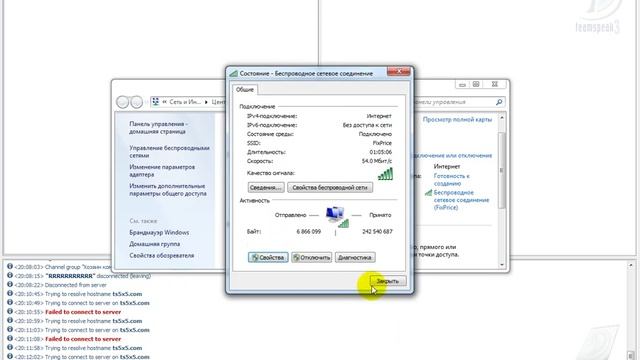Click info icon of 20:10:49 log line
The image size is (640, 360).
pos(10,302)
